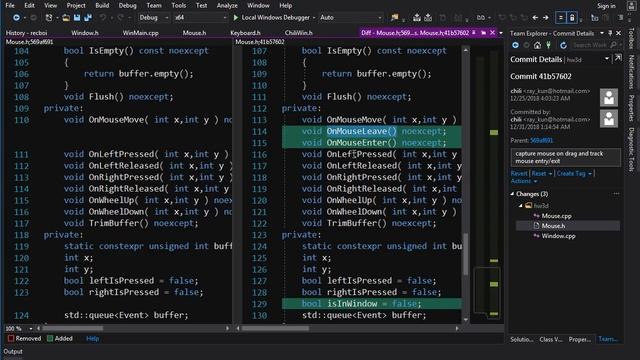Click the Manage Connections plug icon
The width and height of the screenshot is (640, 360).
549,45
